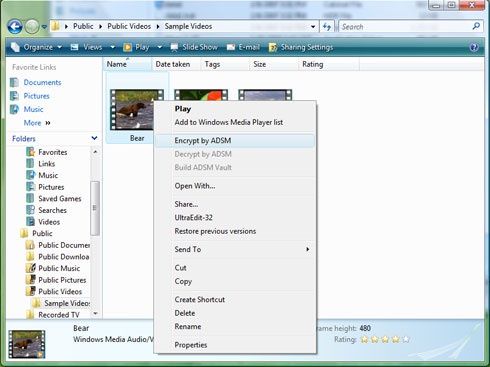The image size is (490, 367).
Task: Click the Help question mark icon
Action: [474, 47]
